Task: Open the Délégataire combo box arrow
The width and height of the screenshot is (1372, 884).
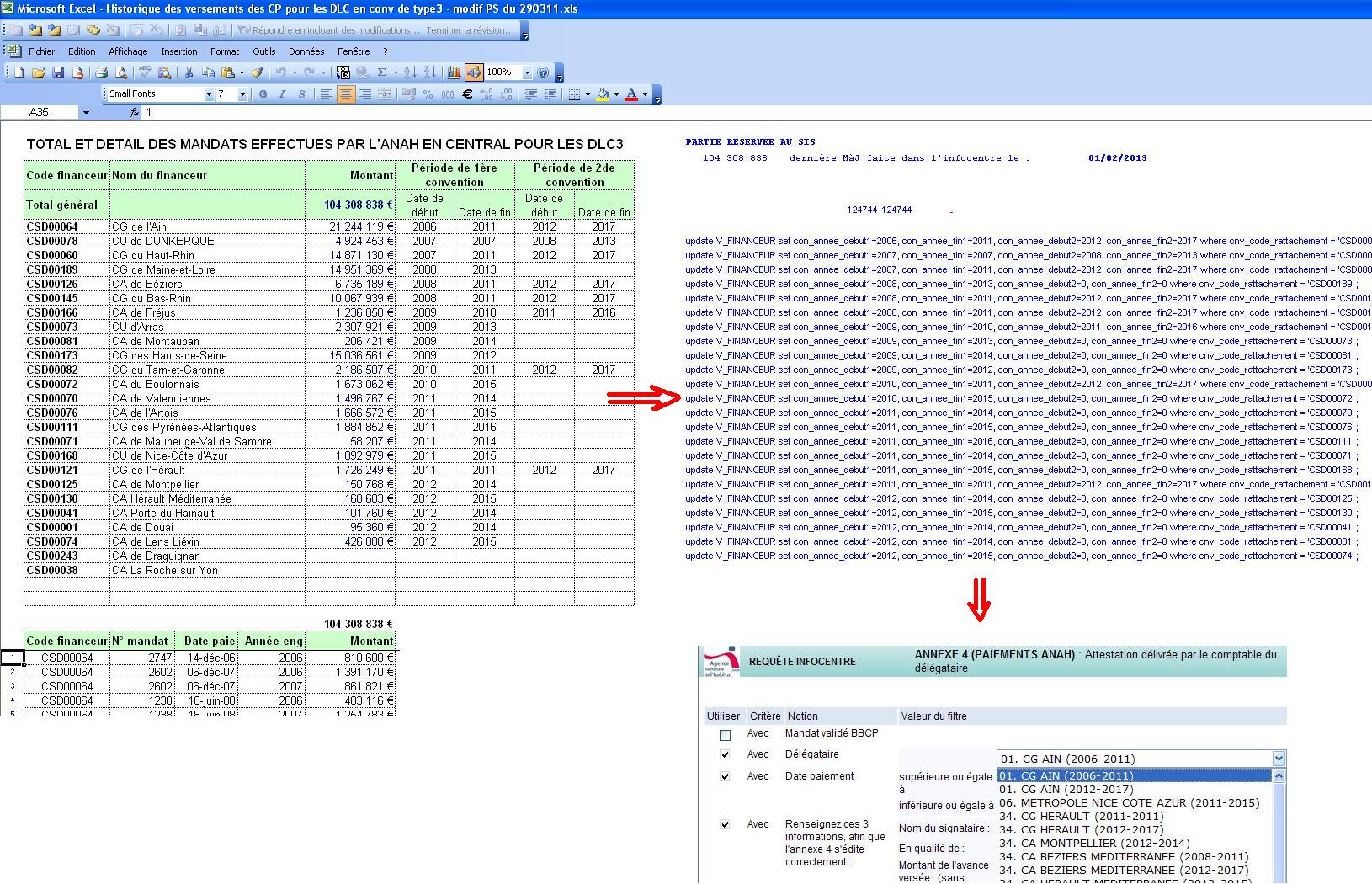Action: 1279,759
